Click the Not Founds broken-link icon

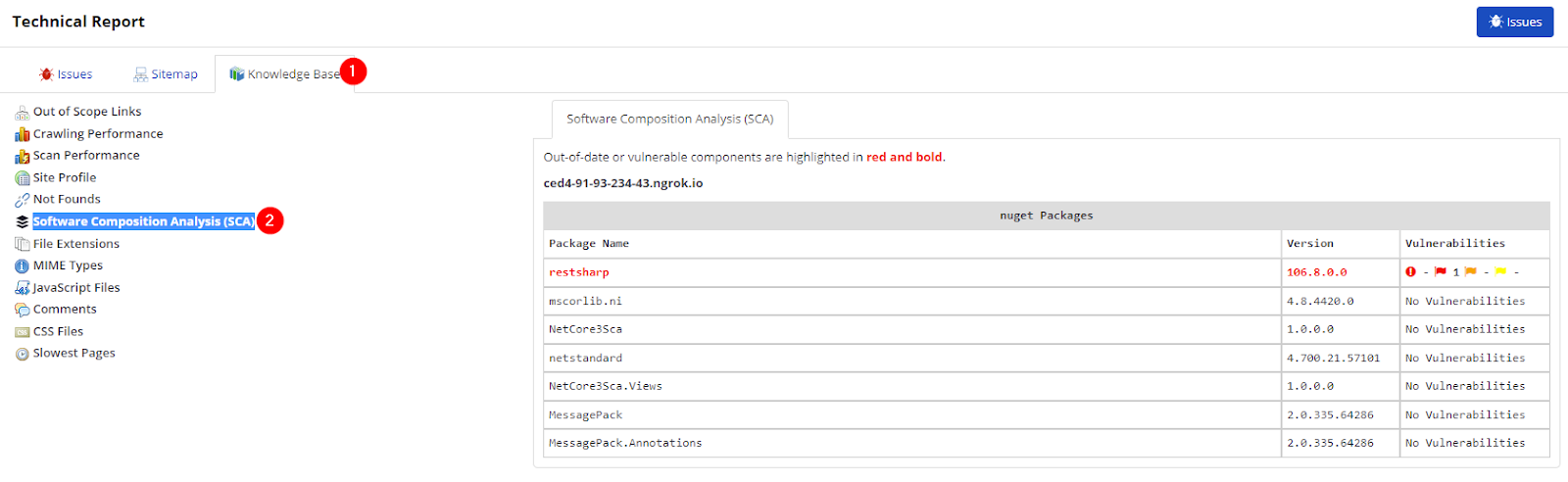pos(22,200)
